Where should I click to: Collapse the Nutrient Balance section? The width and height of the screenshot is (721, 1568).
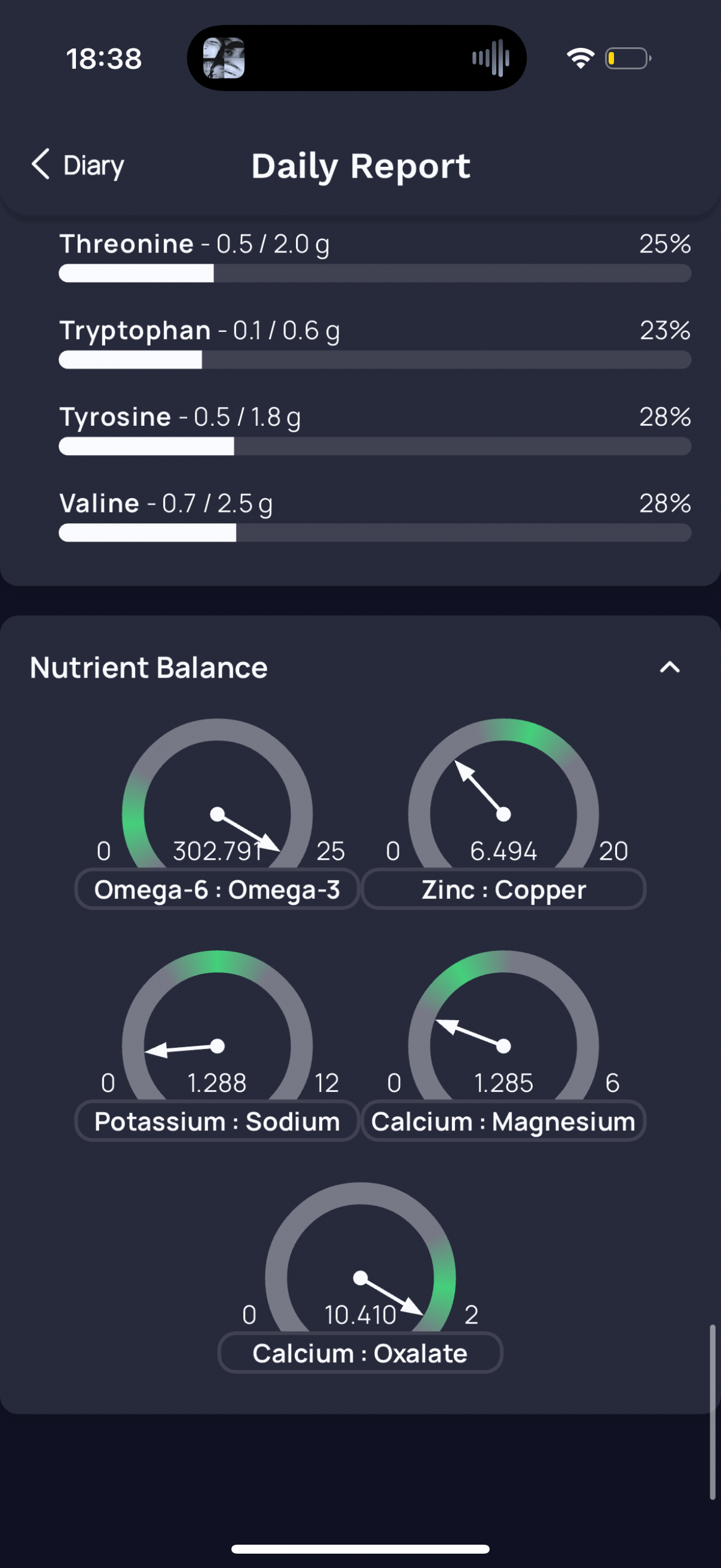pos(670,668)
